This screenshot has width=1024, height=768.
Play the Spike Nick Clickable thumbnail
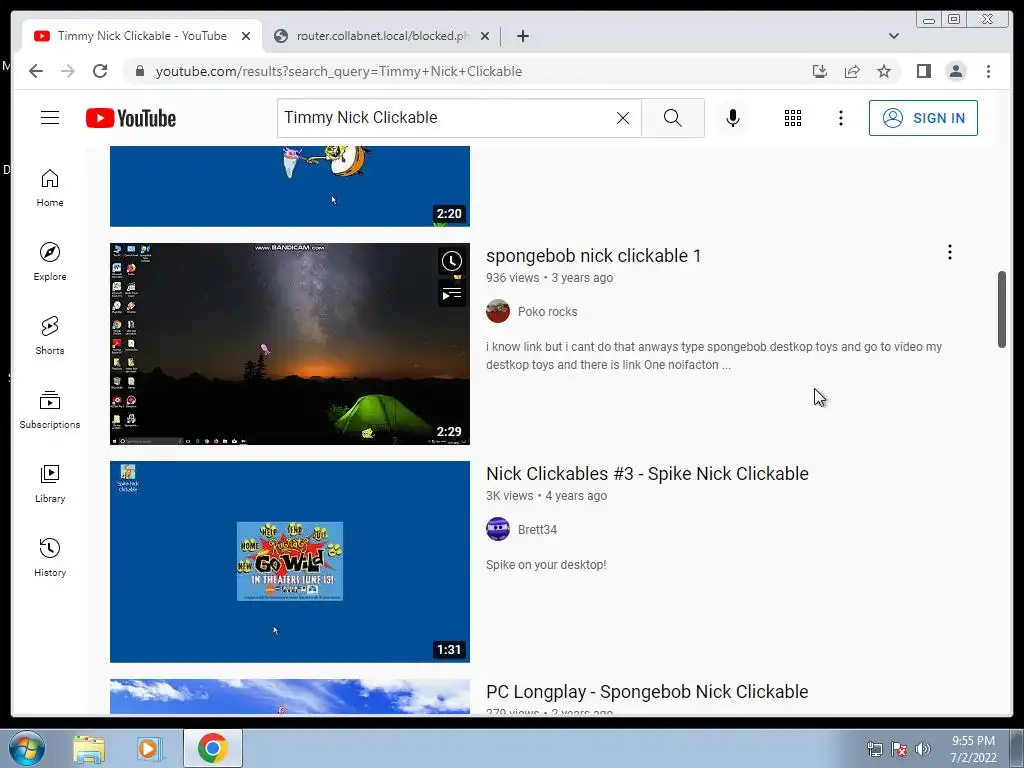pos(289,562)
